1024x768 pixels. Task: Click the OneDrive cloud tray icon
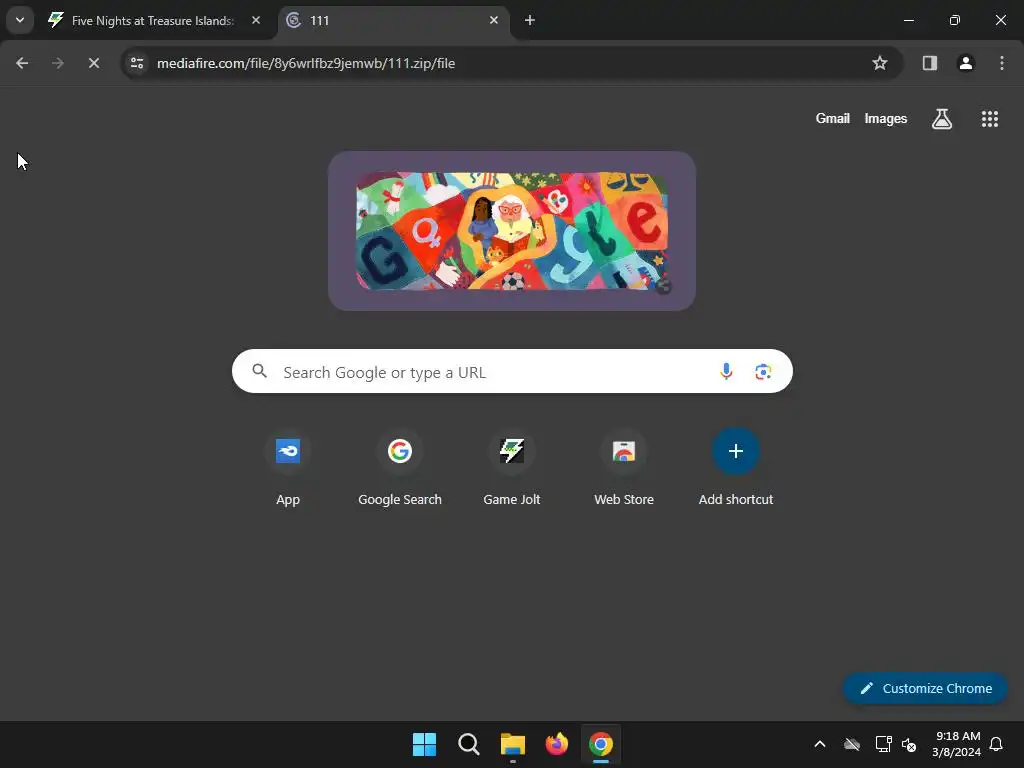[852, 744]
